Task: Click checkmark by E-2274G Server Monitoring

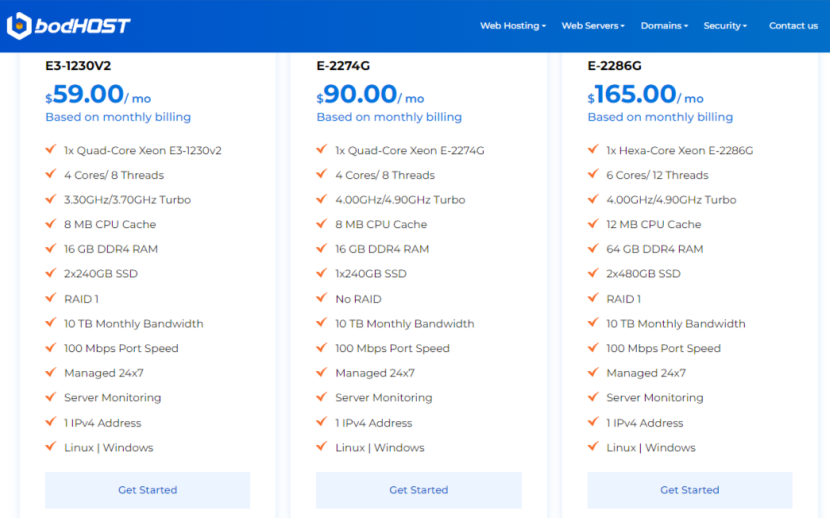Action: (321, 397)
